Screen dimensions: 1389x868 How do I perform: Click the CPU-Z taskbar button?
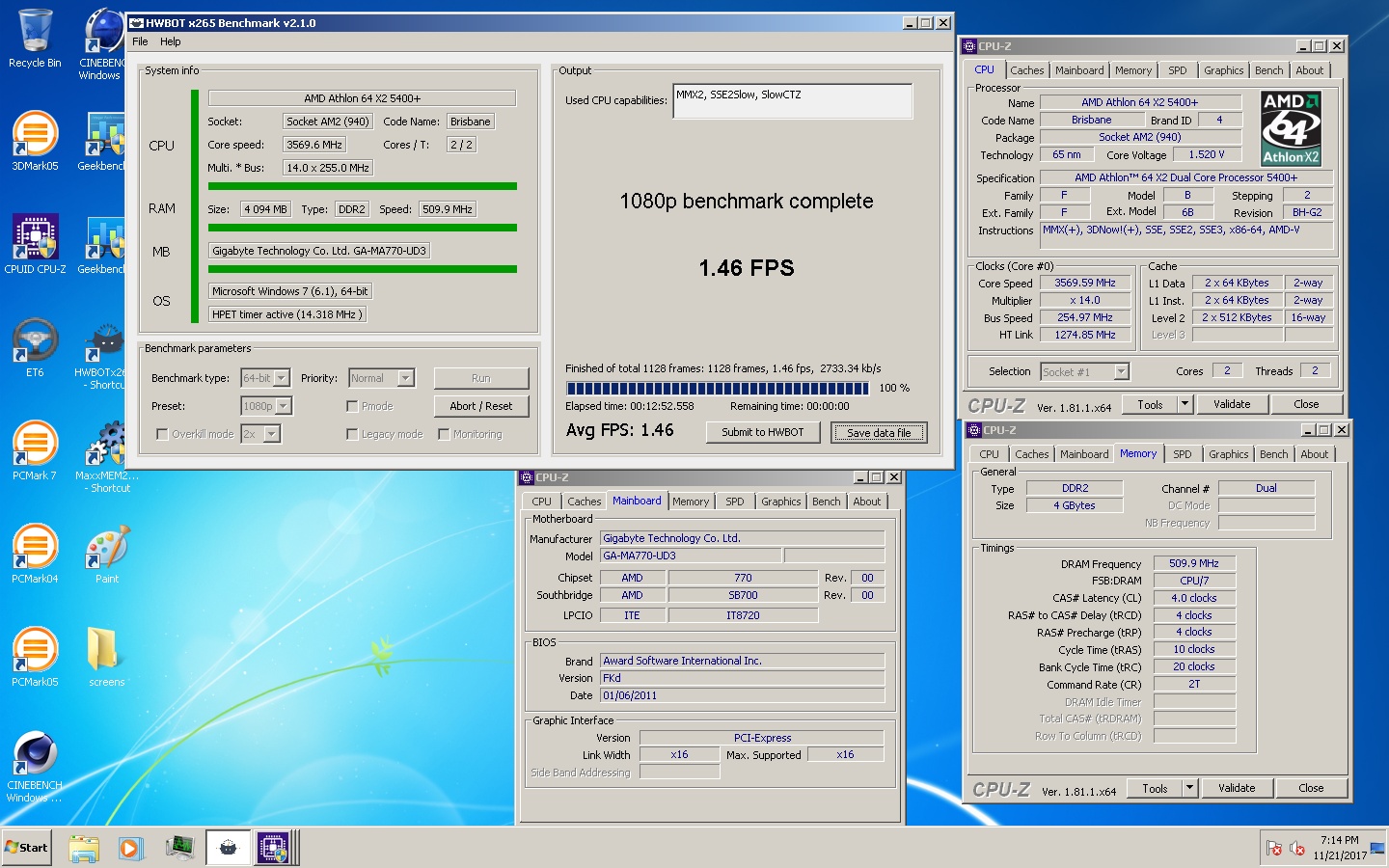[274, 848]
